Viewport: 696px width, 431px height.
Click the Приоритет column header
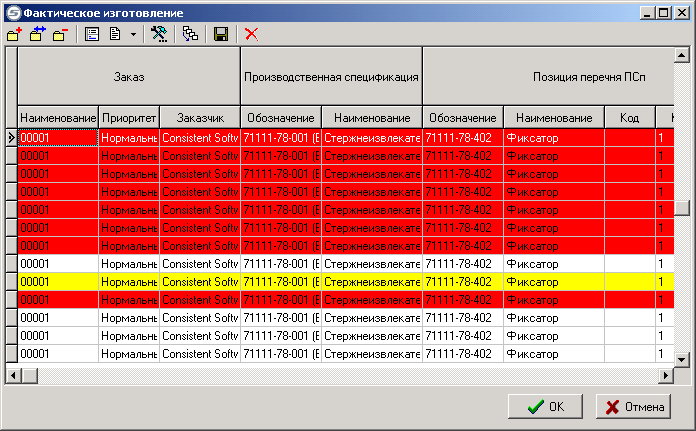(x=128, y=118)
